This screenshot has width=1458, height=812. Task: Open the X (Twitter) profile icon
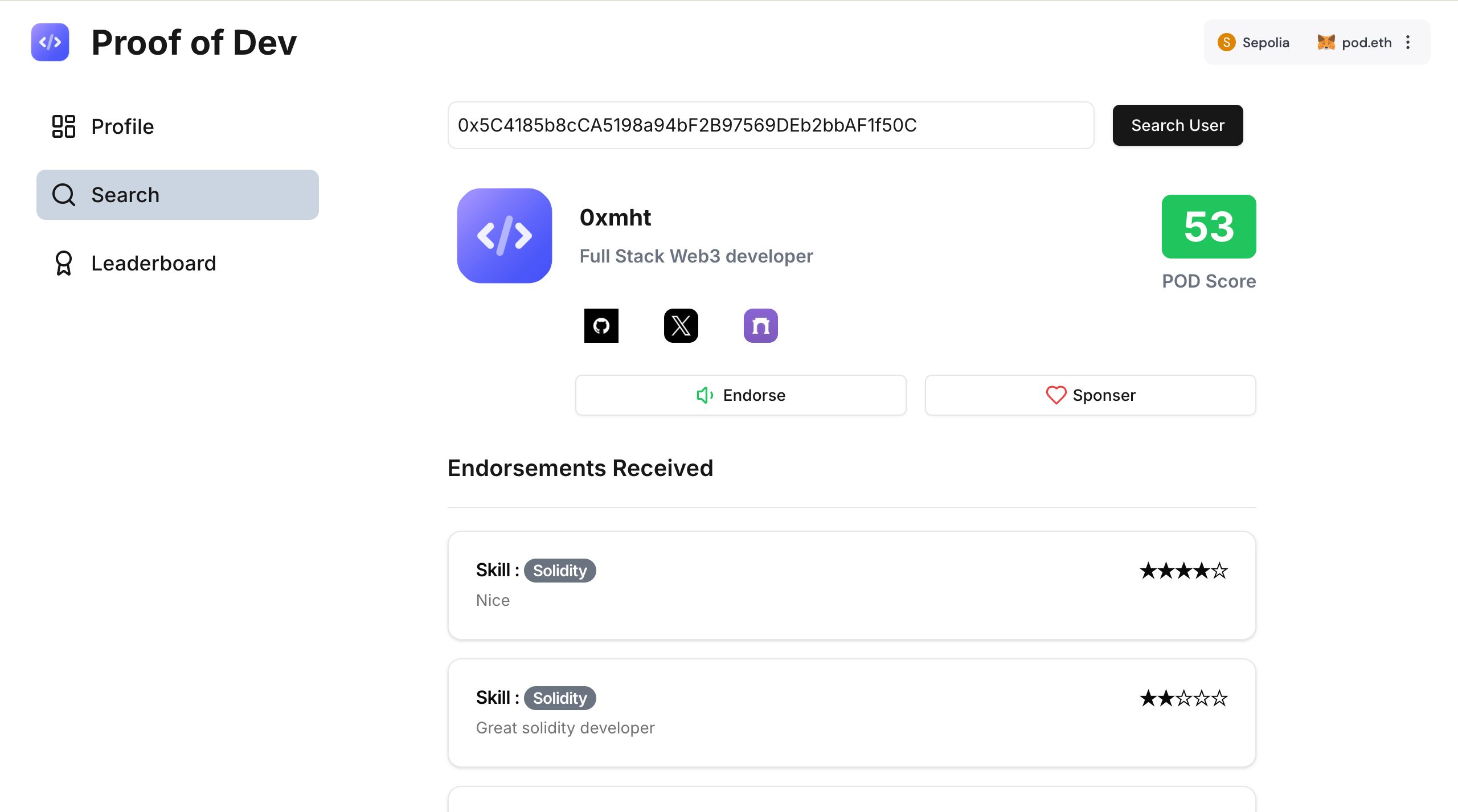click(x=681, y=325)
